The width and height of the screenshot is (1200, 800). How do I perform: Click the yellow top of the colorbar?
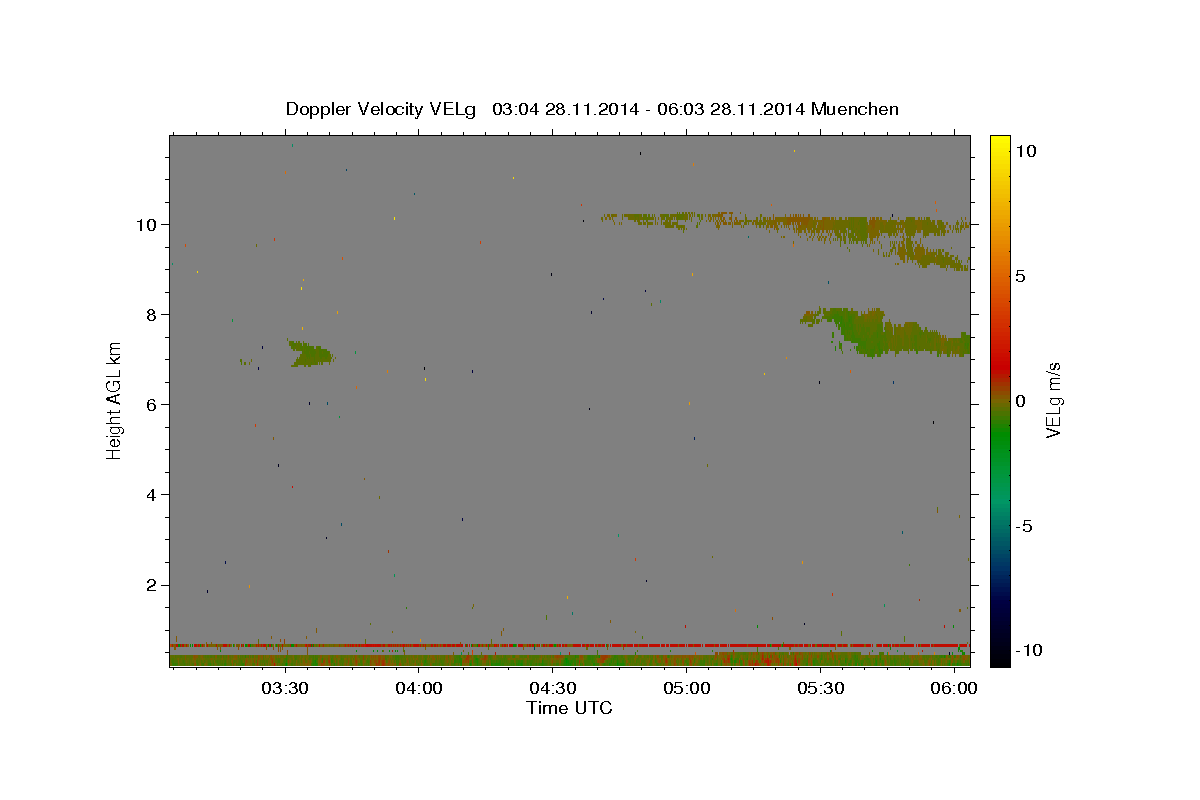pyautogui.click(x=1000, y=145)
